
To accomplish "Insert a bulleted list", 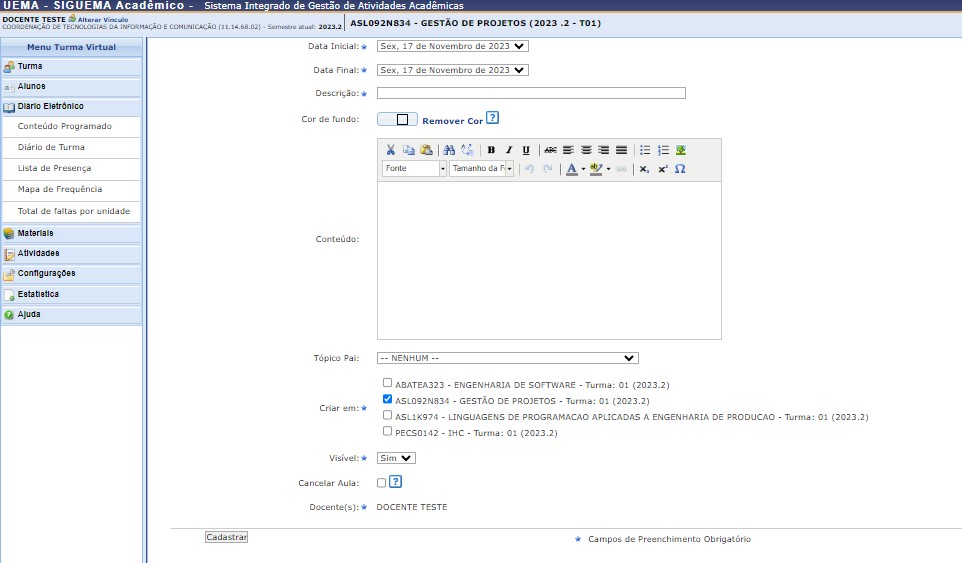I will click(x=645, y=150).
